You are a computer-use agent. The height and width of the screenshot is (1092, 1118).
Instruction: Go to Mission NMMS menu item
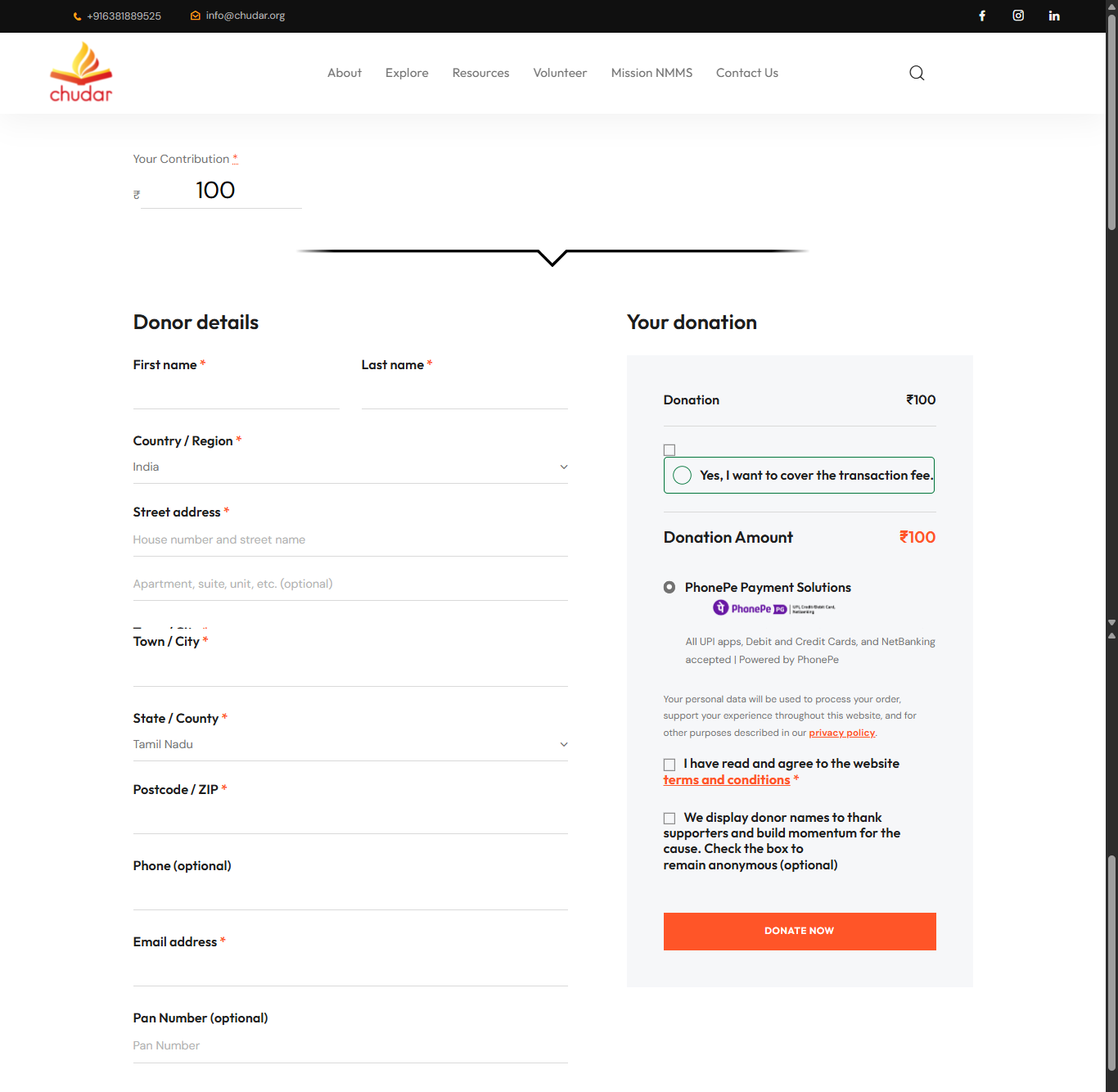click(651, 73)
